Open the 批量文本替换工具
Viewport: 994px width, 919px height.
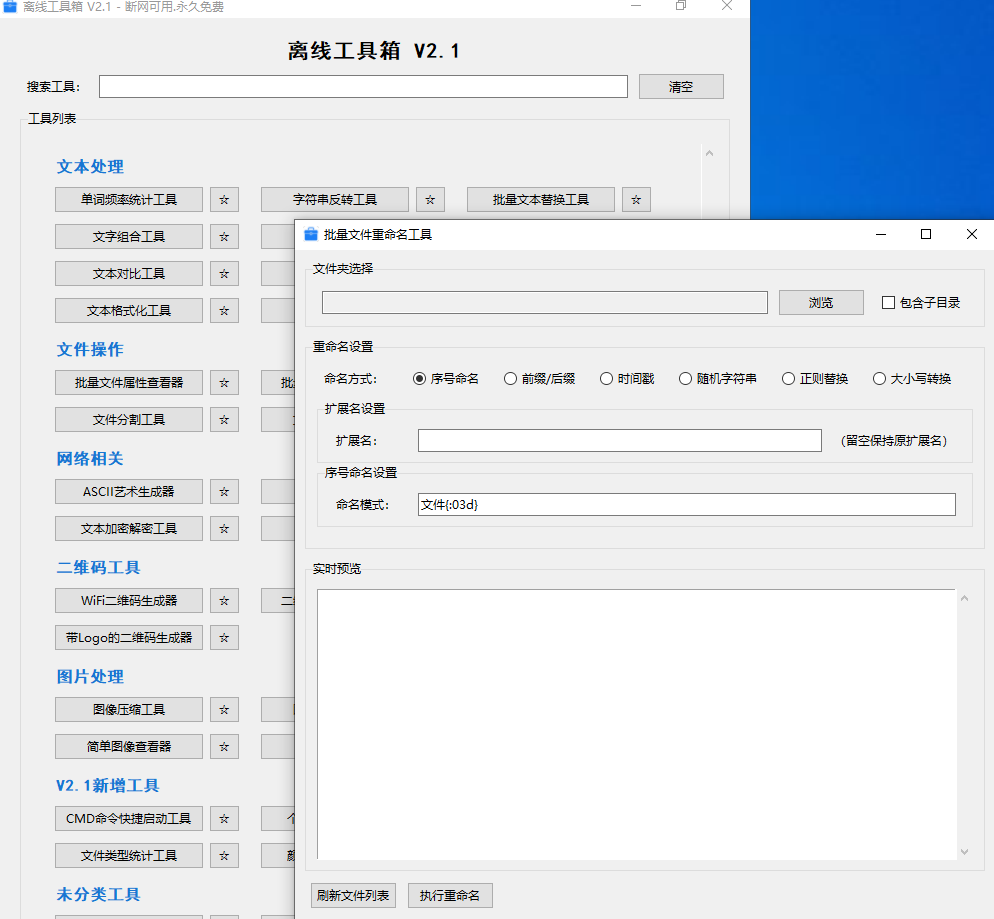[540, 199]
